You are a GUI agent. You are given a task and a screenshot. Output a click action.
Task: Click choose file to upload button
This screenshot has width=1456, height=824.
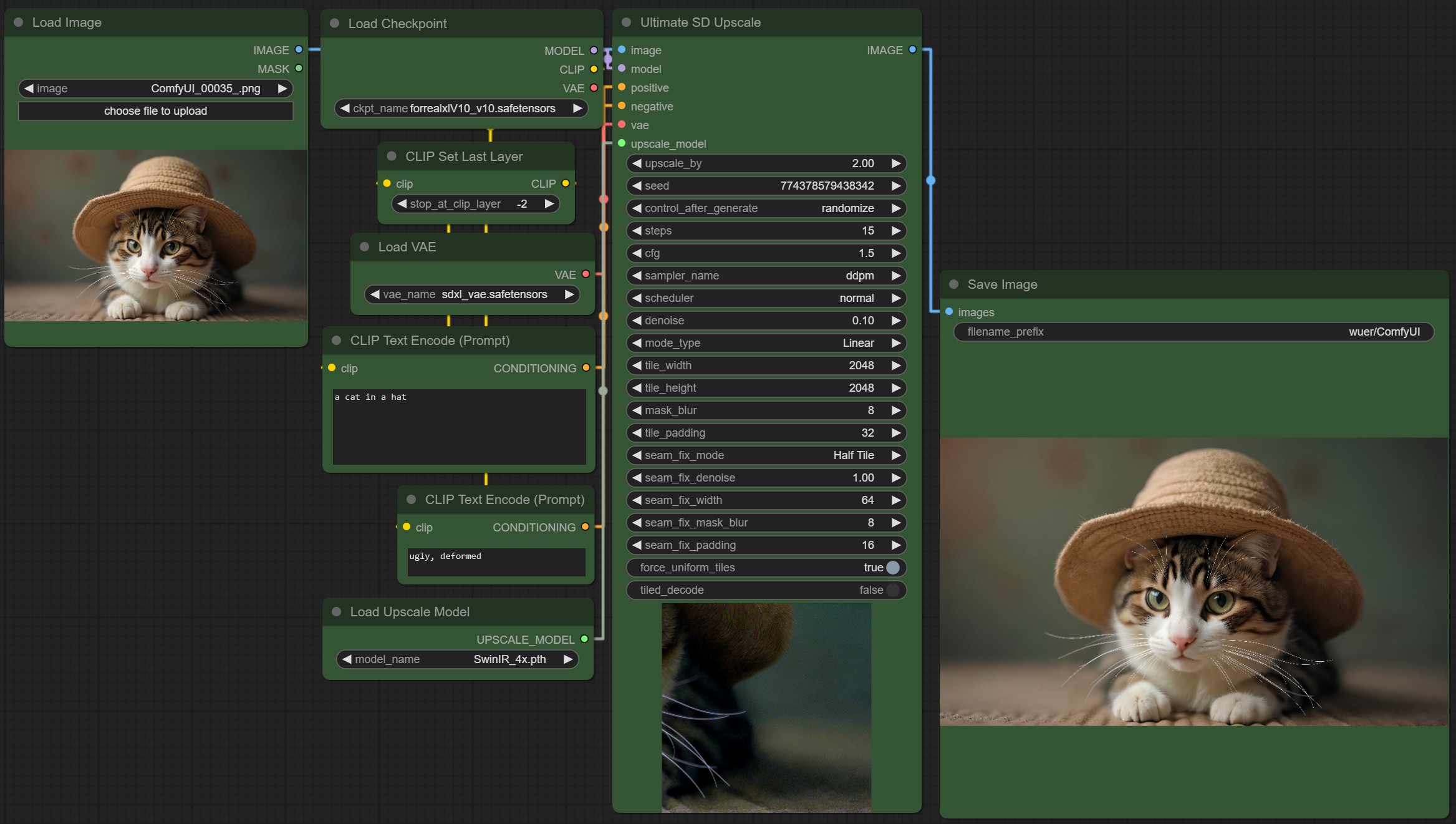coord(155,111)
